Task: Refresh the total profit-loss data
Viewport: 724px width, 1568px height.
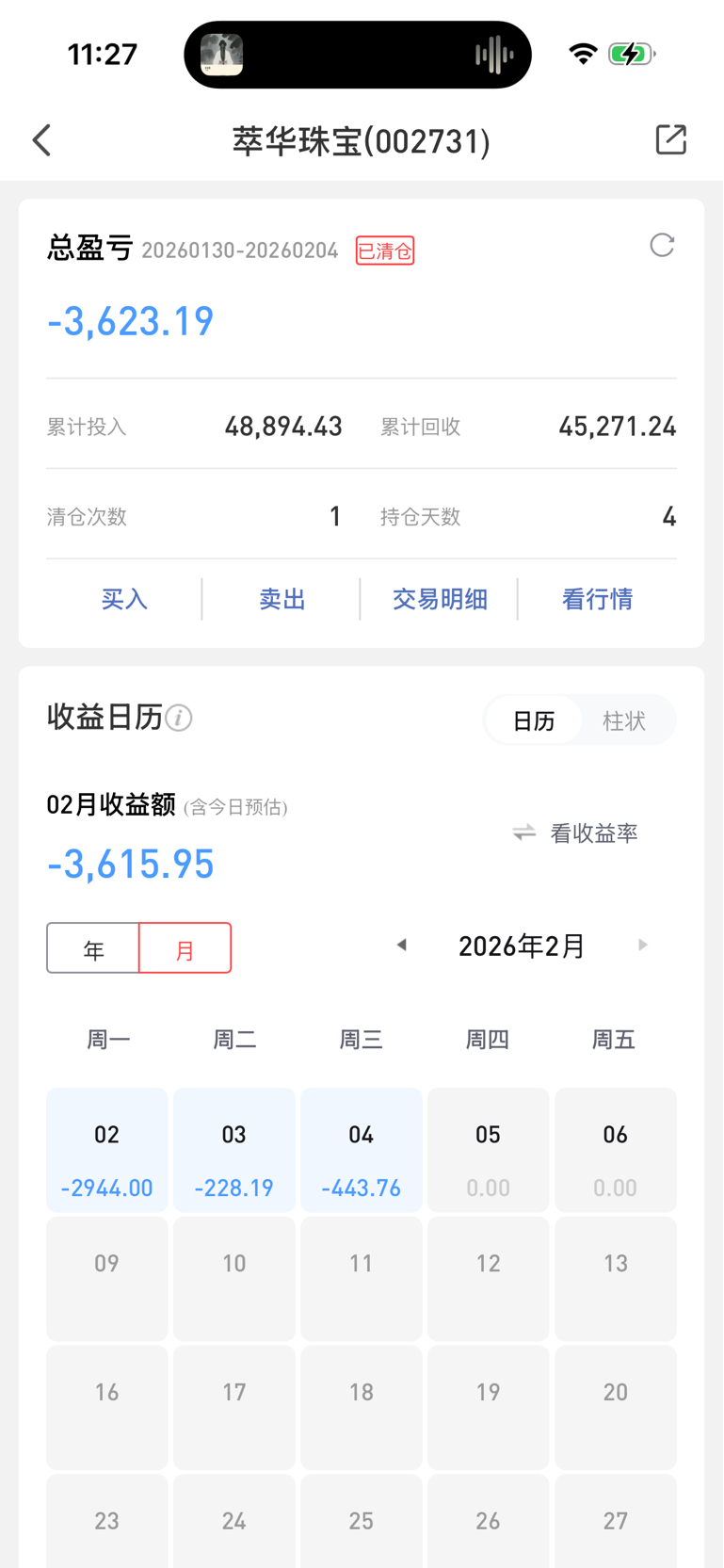Action: 662,246
